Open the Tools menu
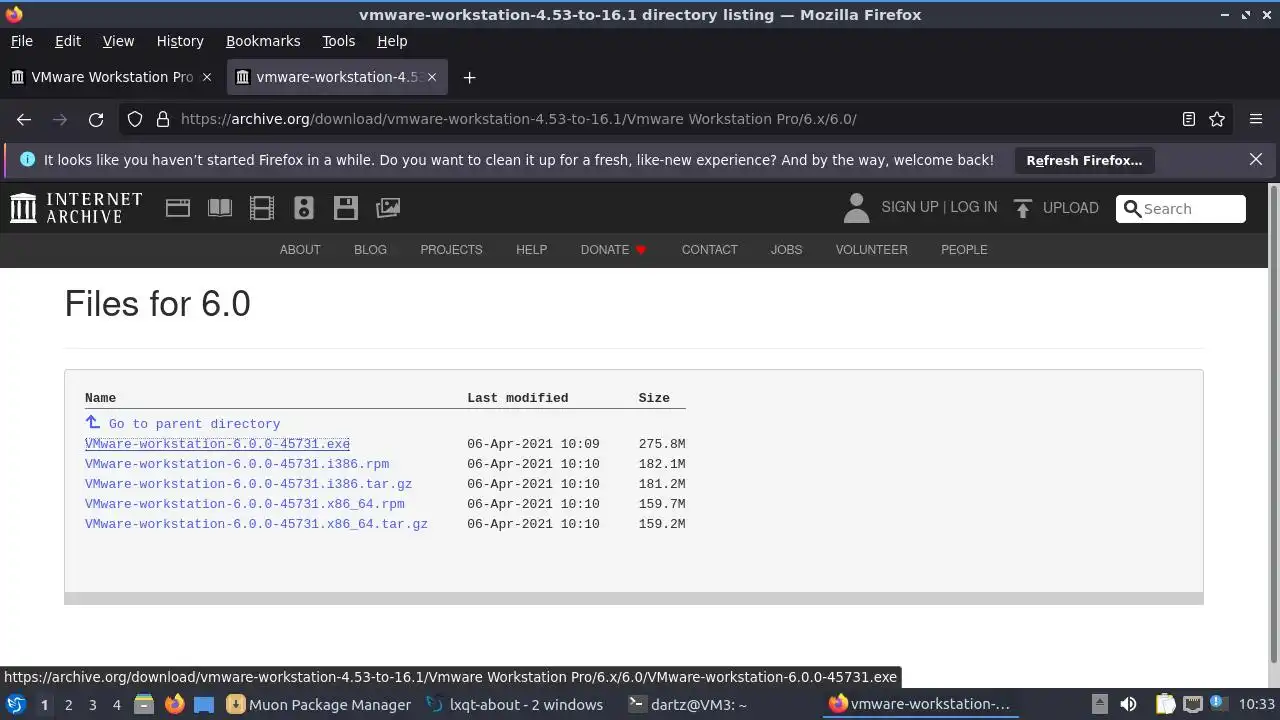The image size is (1280, 720). [338, 41]
